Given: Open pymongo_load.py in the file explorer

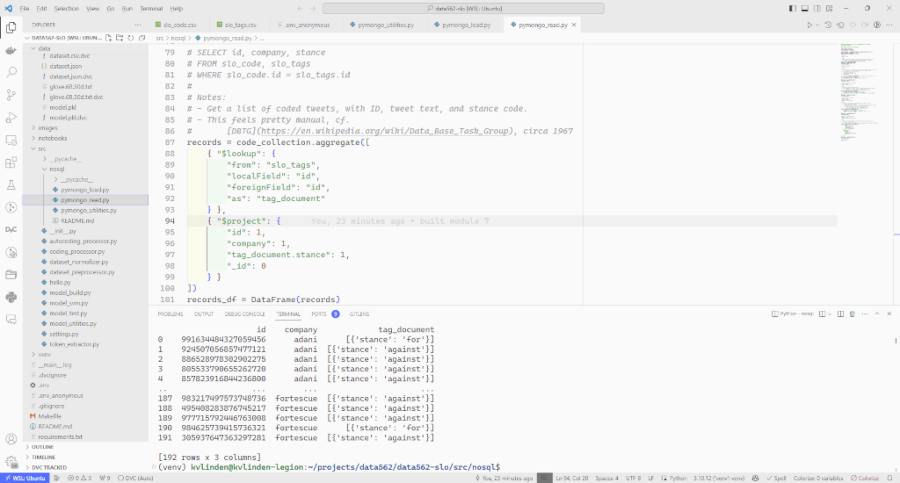Looking at the screenshot, I should 85,189.
